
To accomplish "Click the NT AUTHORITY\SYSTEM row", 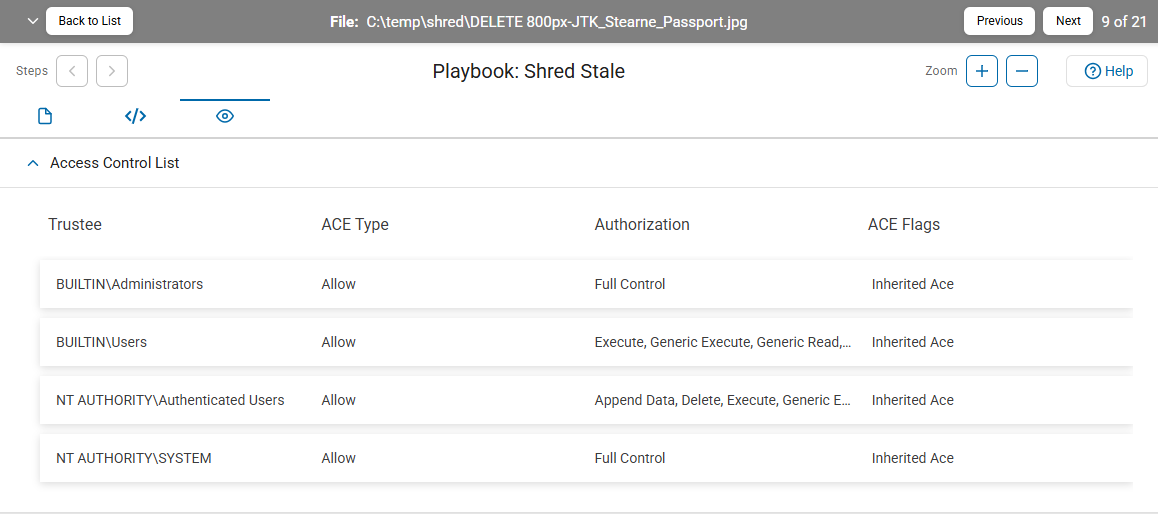I will (133, 458).
